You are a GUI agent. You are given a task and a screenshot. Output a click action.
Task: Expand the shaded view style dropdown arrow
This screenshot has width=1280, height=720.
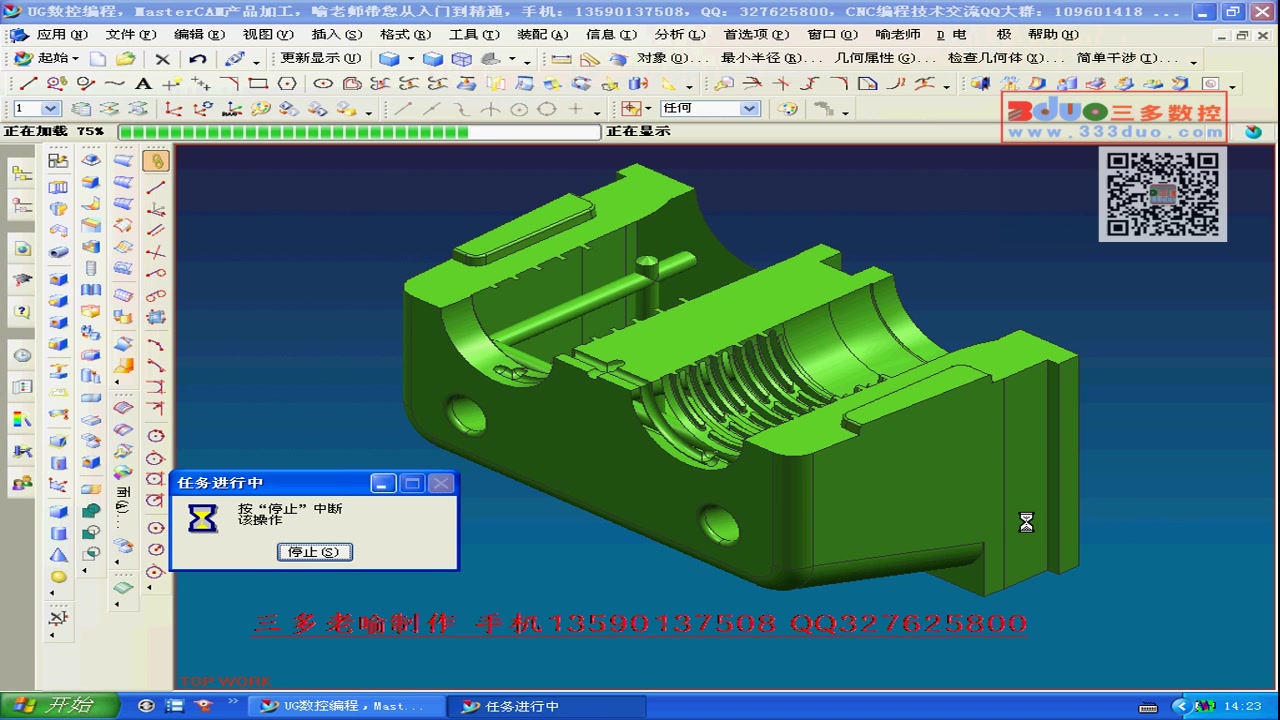pos(411,59)
